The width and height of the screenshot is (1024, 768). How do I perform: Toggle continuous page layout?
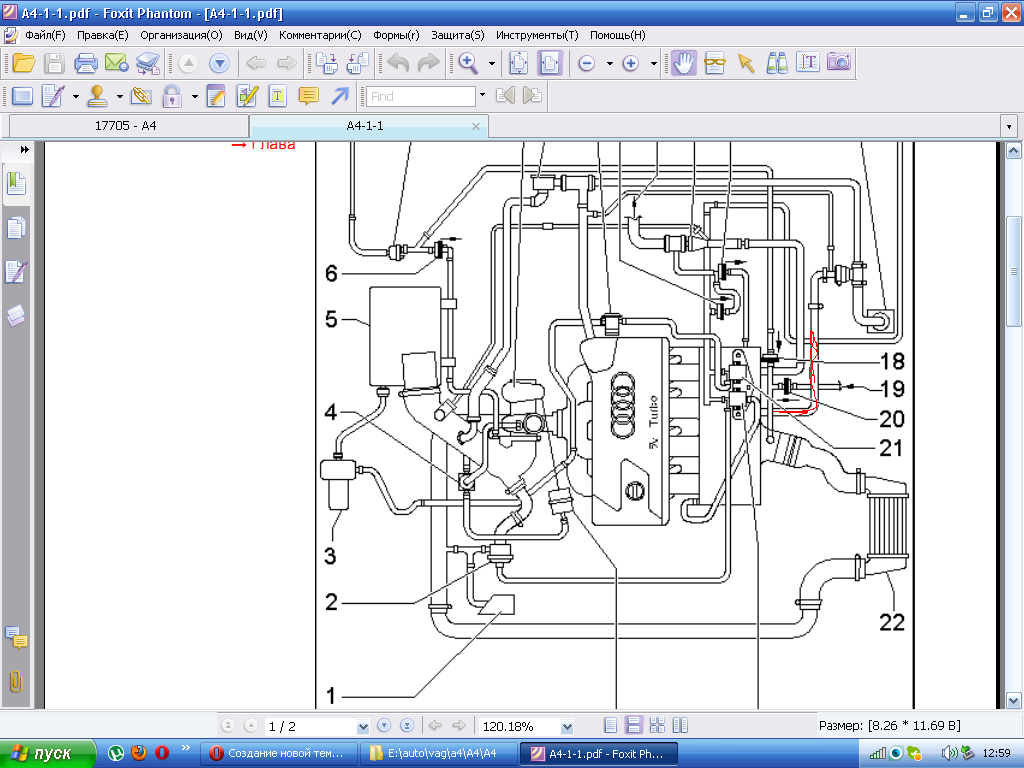point(633,726)
